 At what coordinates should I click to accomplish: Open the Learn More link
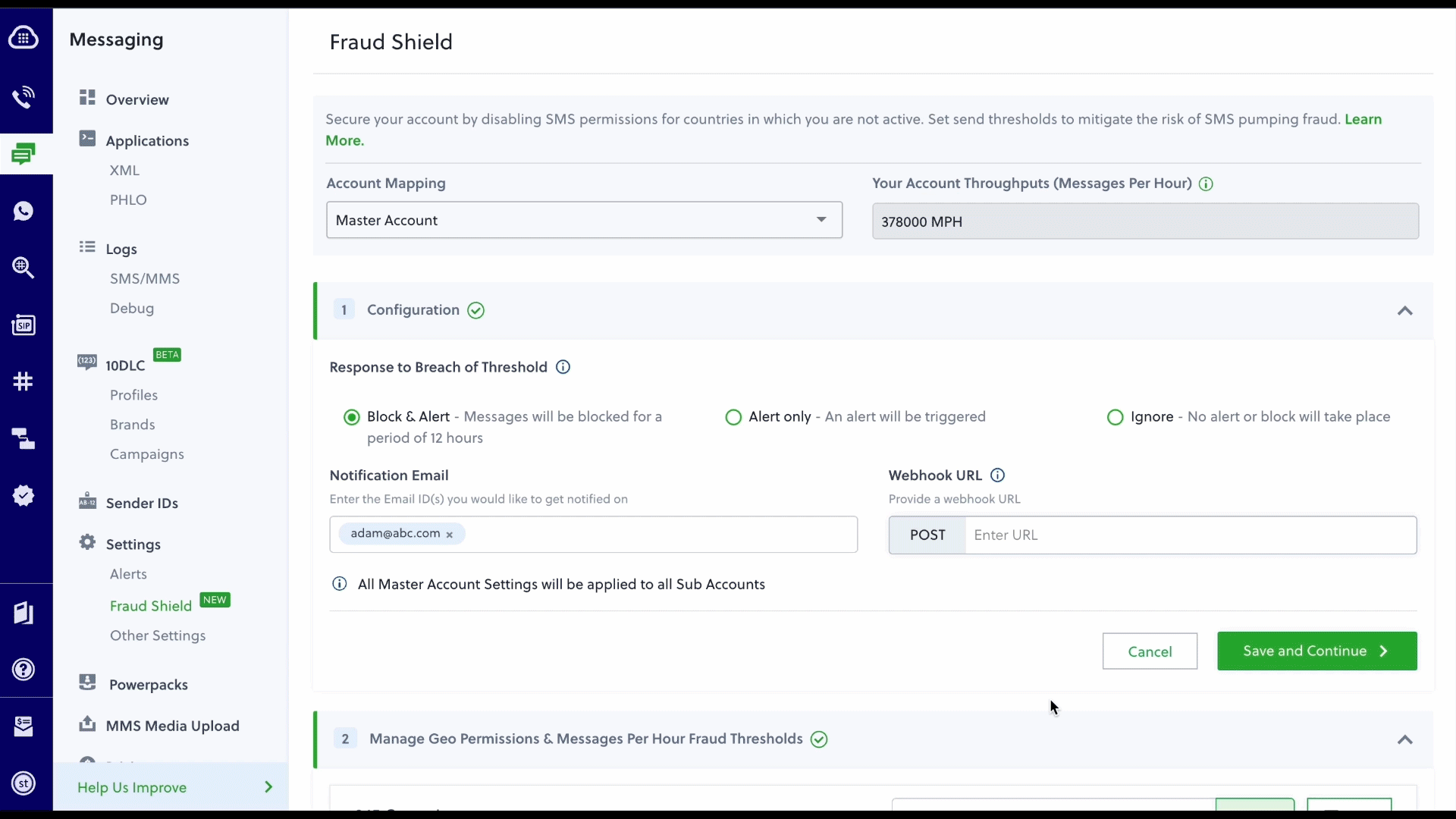click(1363, 119)
